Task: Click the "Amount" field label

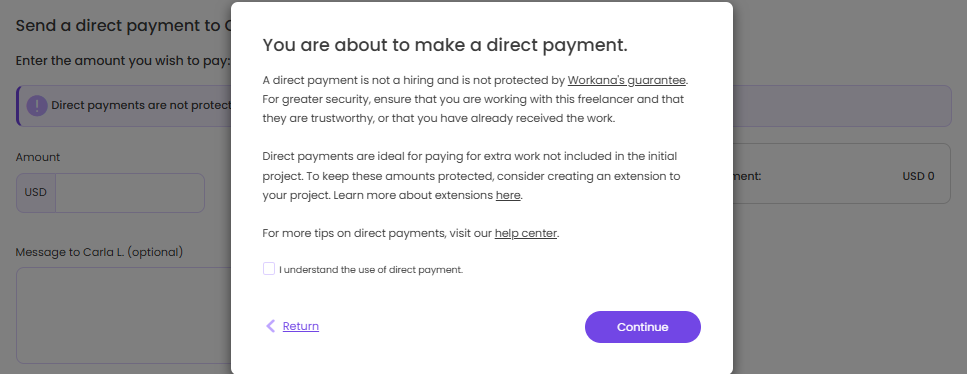Action: pos(38,157)
